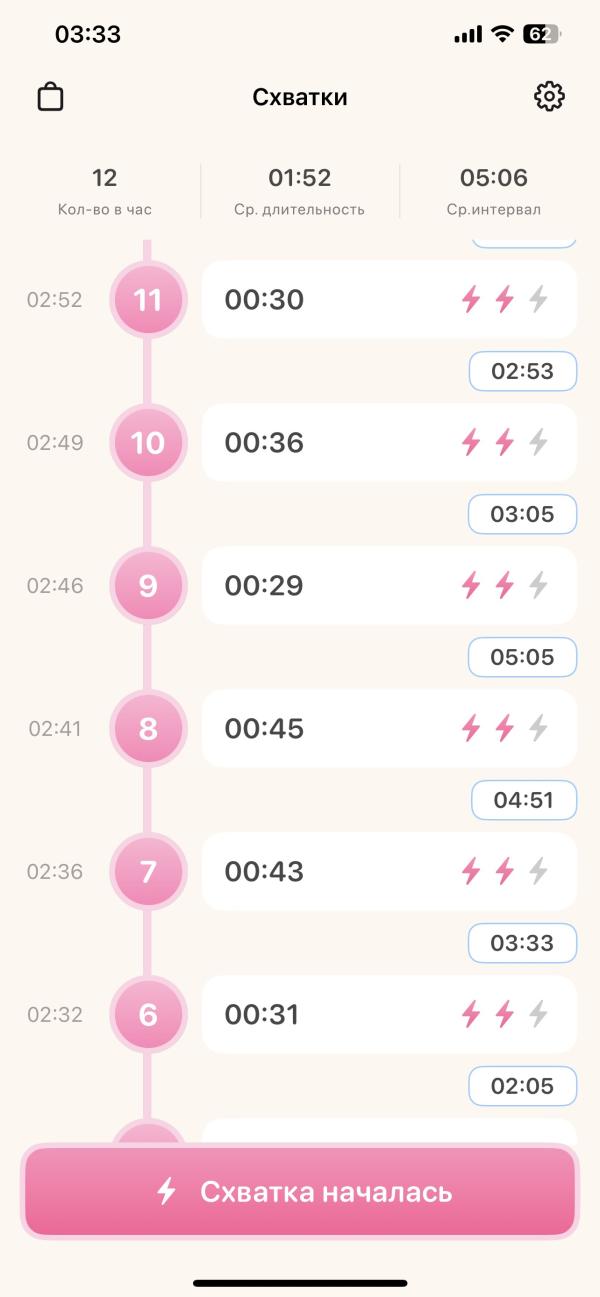Image resolution: width=600 pixels, height=1297 pixels.
Task: Tap pink circle marker number 11
Action: 148,300
